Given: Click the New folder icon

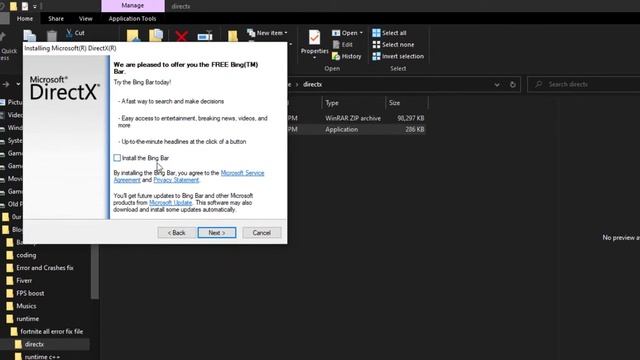Looking at the screenshot, I should tap(233, 36).
